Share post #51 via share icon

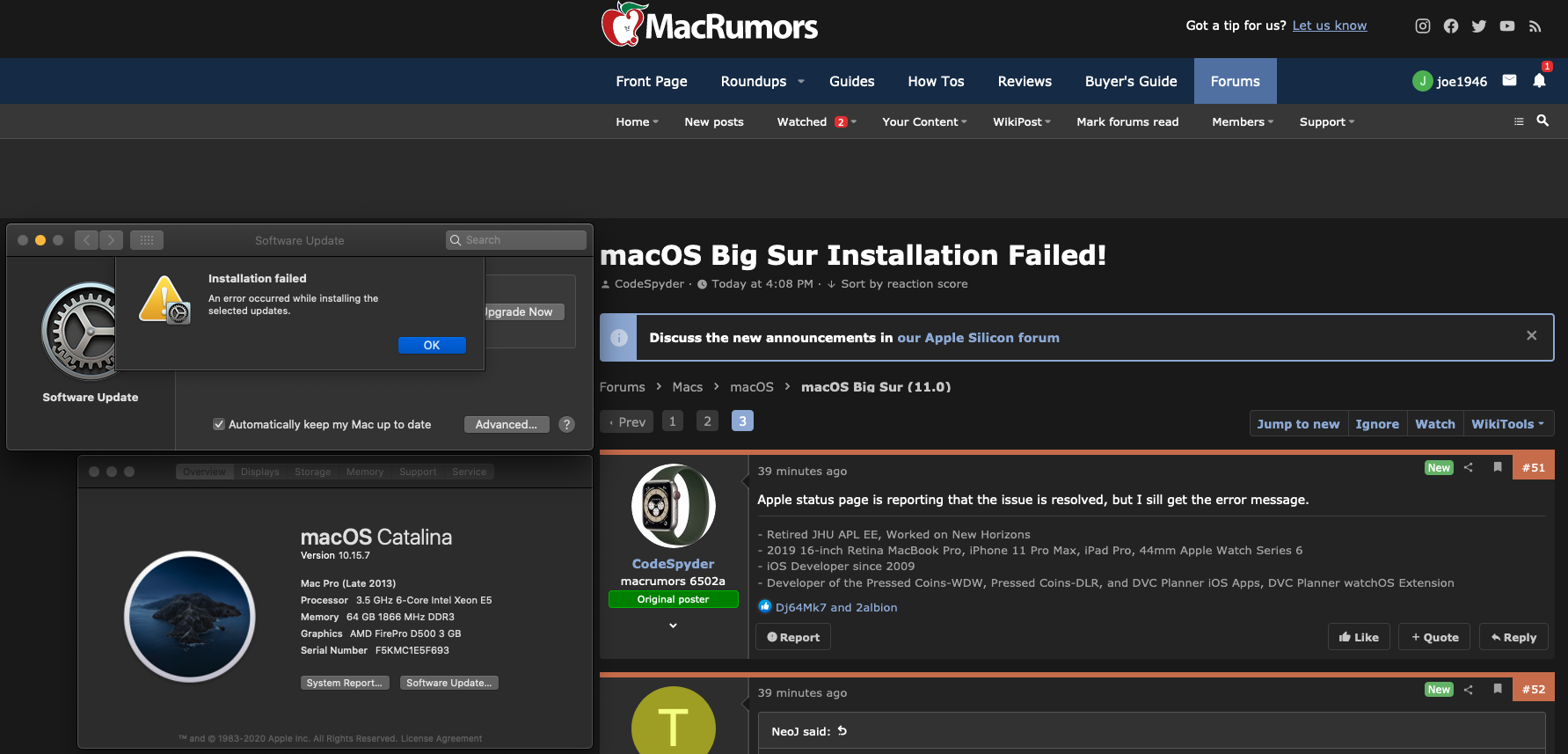[1468, 467]
